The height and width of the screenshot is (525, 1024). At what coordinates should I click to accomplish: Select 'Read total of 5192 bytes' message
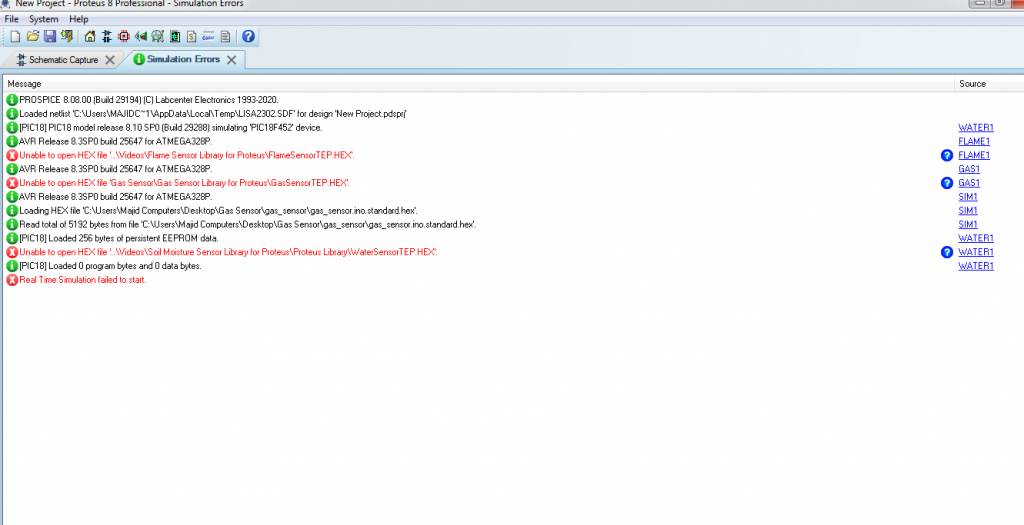point(248,225)
